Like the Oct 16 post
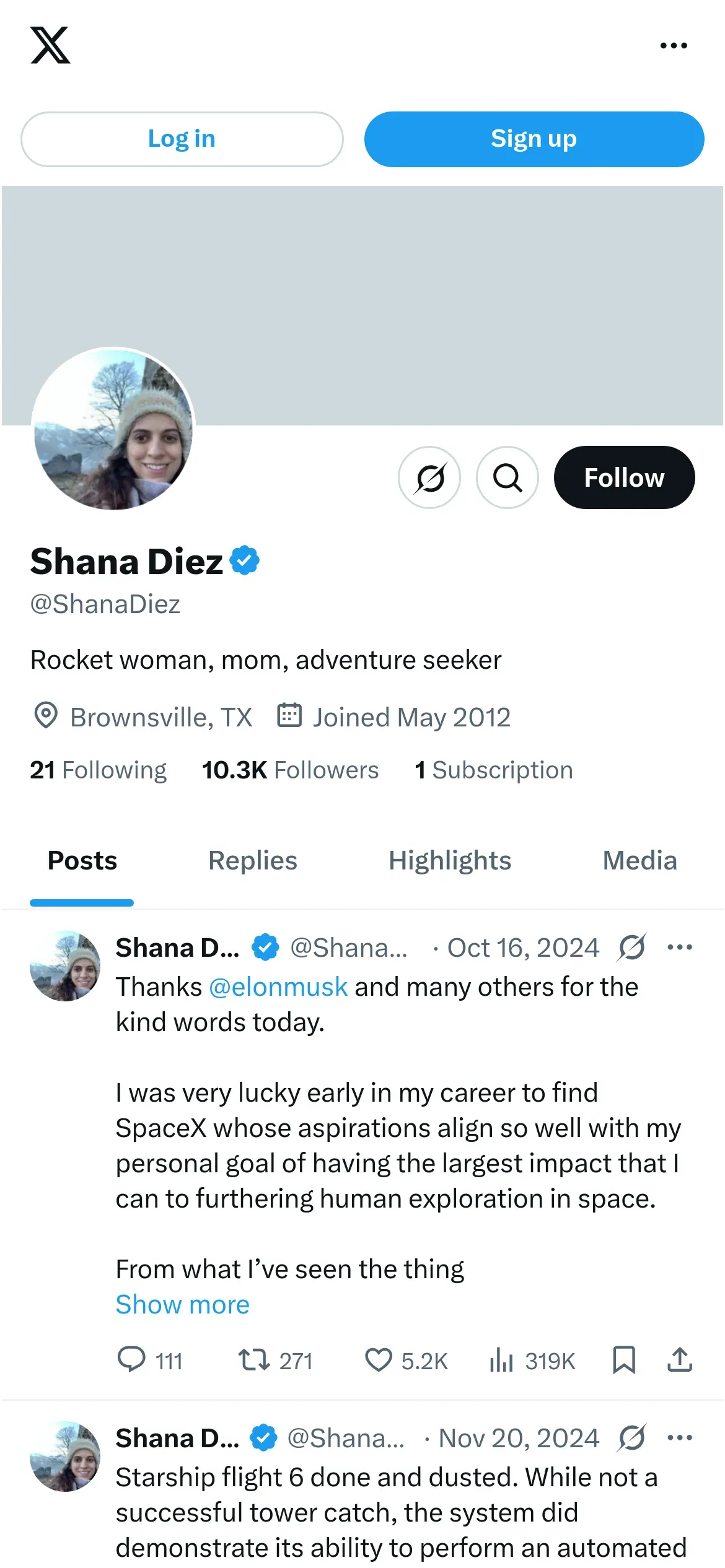725x1568 pixels. click(x=378, y=1360)
